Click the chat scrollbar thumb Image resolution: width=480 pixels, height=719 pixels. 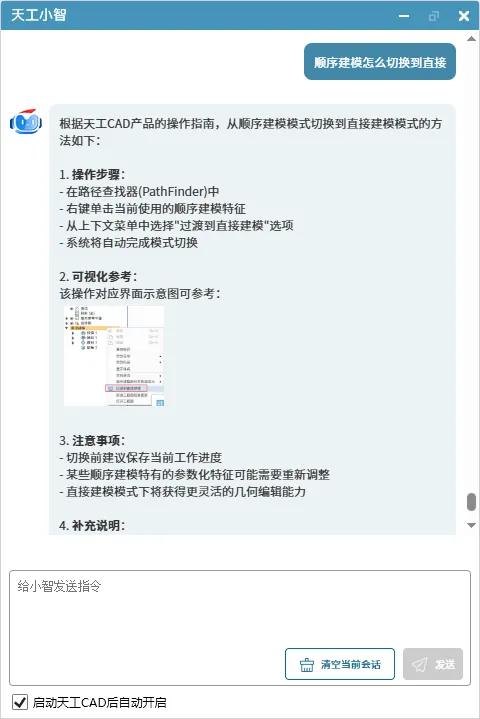(471, 502)
